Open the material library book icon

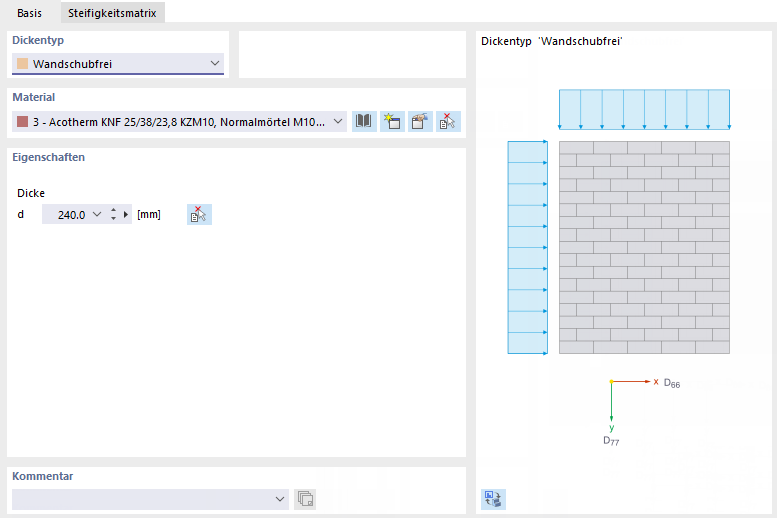[x=364, y=121]
